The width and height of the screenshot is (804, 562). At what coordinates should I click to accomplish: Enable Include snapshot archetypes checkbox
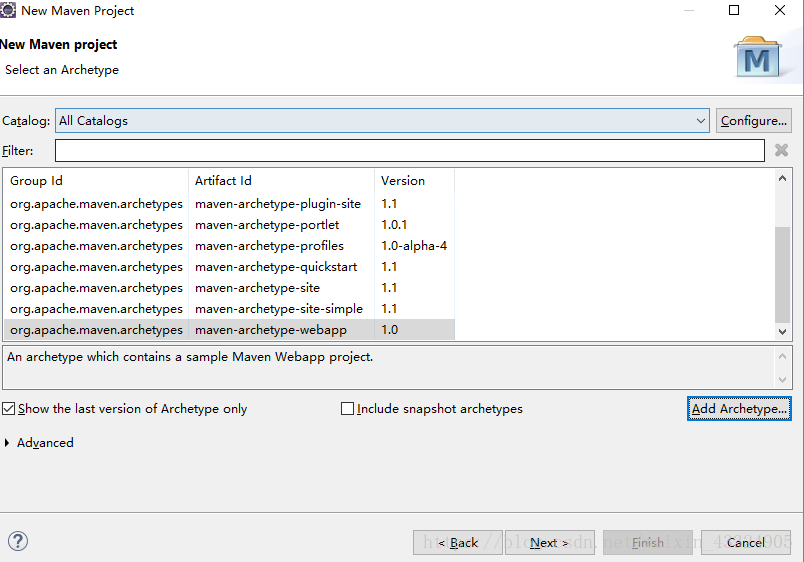(x=347, y=409)
